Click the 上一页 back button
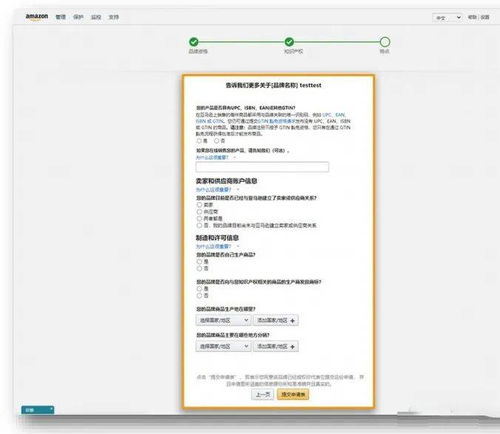Viewport: 500px width, 434px height. click(263, 394)
